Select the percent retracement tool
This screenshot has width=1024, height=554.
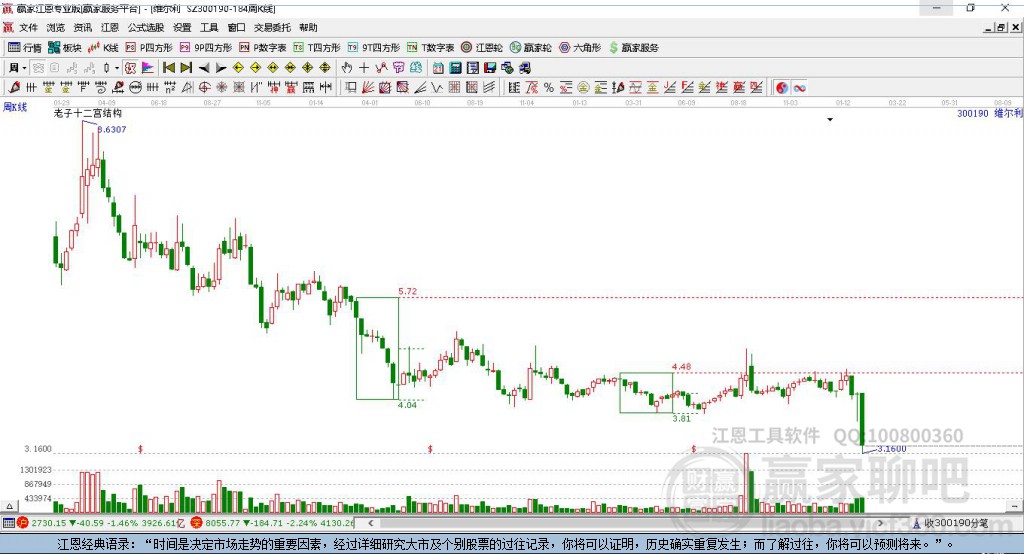click(549, 88)
